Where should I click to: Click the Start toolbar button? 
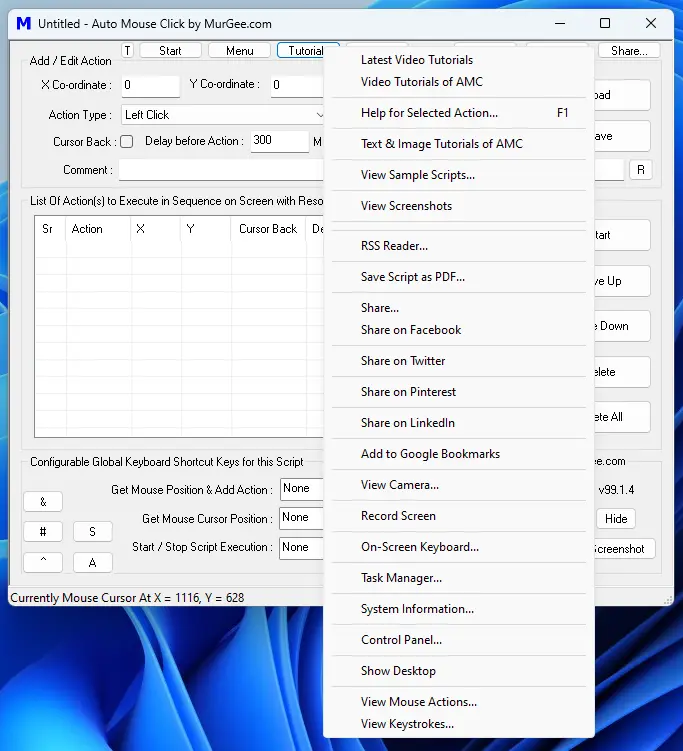[x=170, y=51]
